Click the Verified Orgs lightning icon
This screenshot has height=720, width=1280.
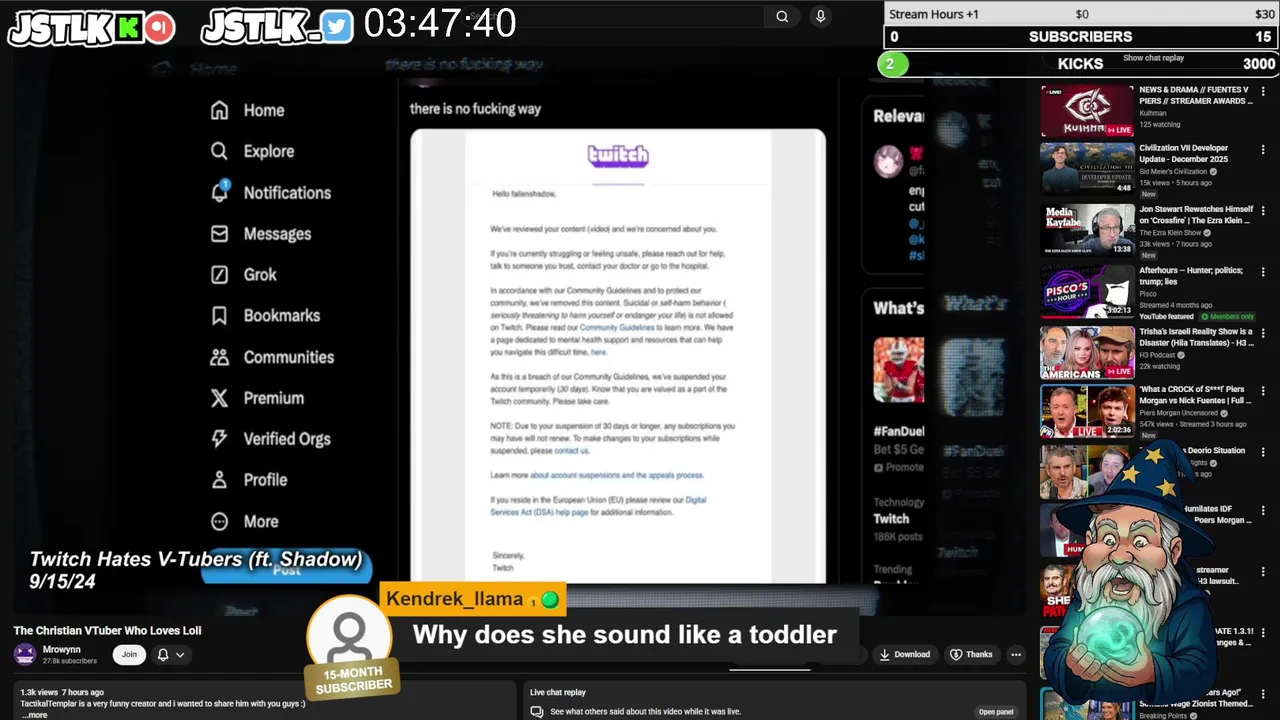(219, 439)
